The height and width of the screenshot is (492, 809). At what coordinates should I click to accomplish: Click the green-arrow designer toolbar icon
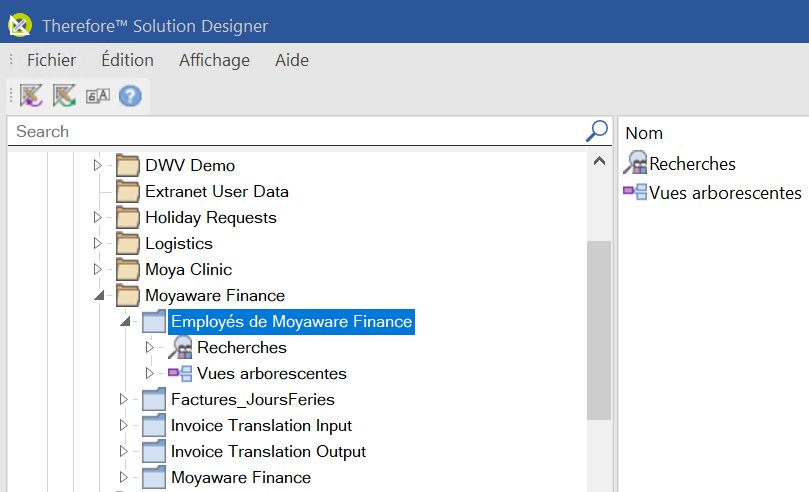[64, 96]
